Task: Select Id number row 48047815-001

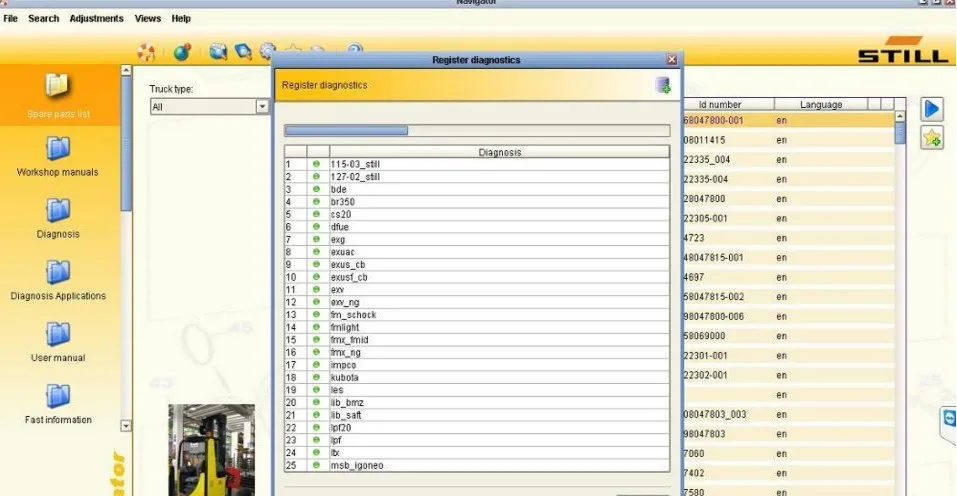Action: pos(789,257)
